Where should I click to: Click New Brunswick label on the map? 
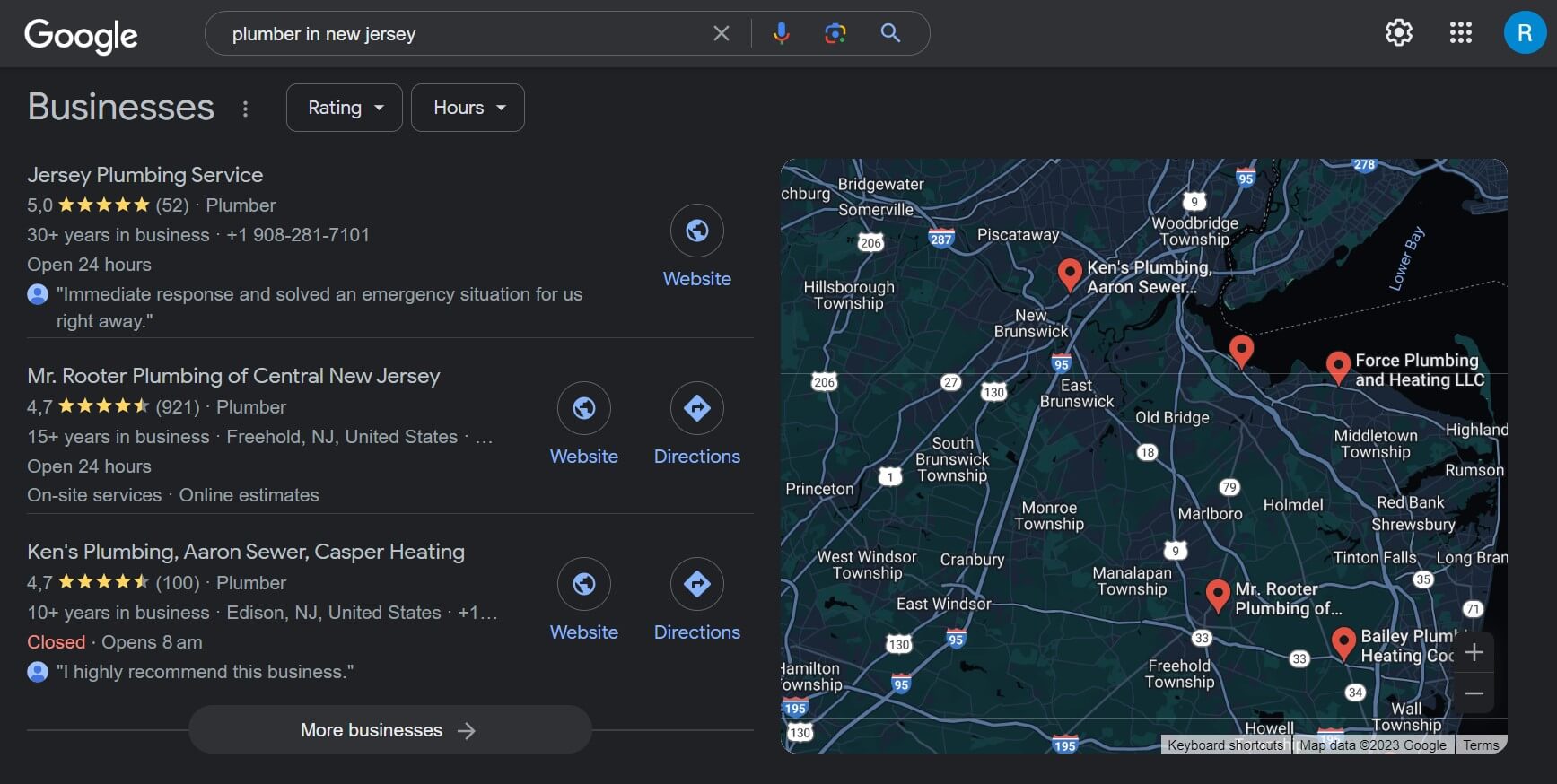pyautogui.click(x=1031, y=323)
